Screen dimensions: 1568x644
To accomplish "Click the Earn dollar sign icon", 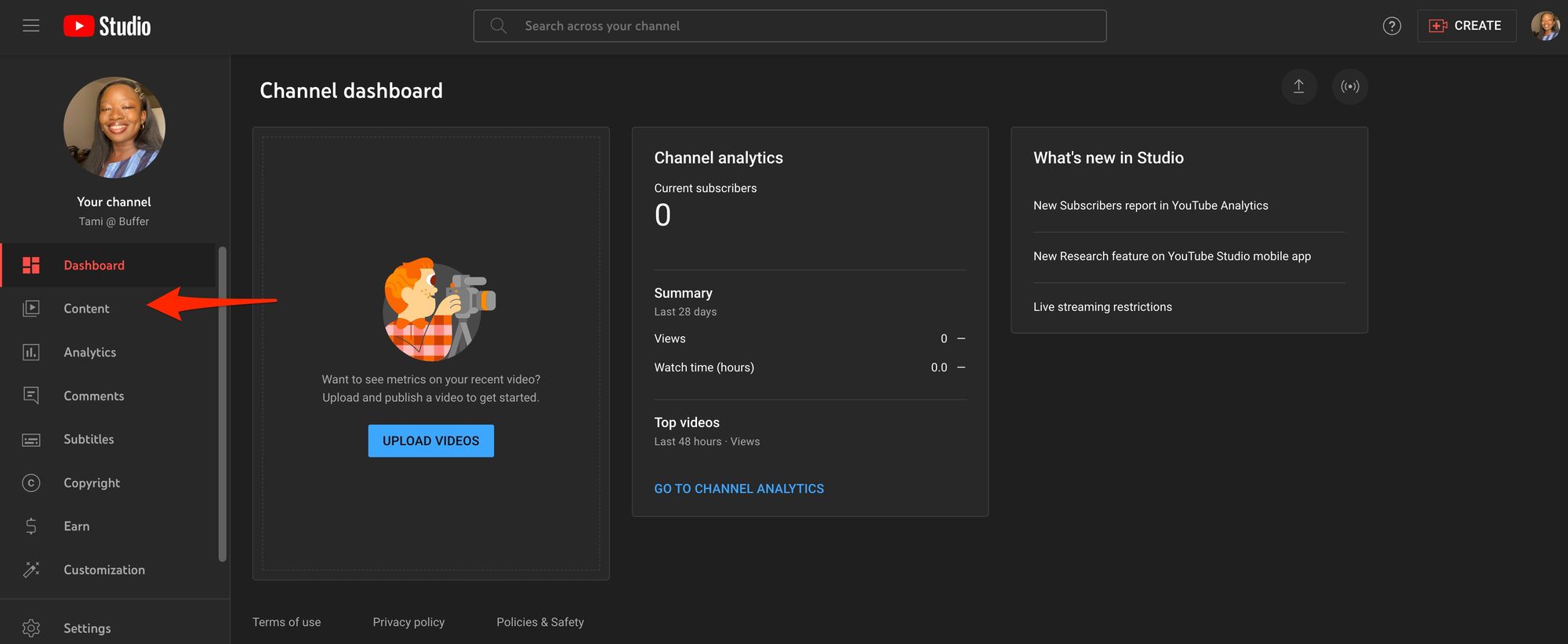I will (x=31, y=526).
